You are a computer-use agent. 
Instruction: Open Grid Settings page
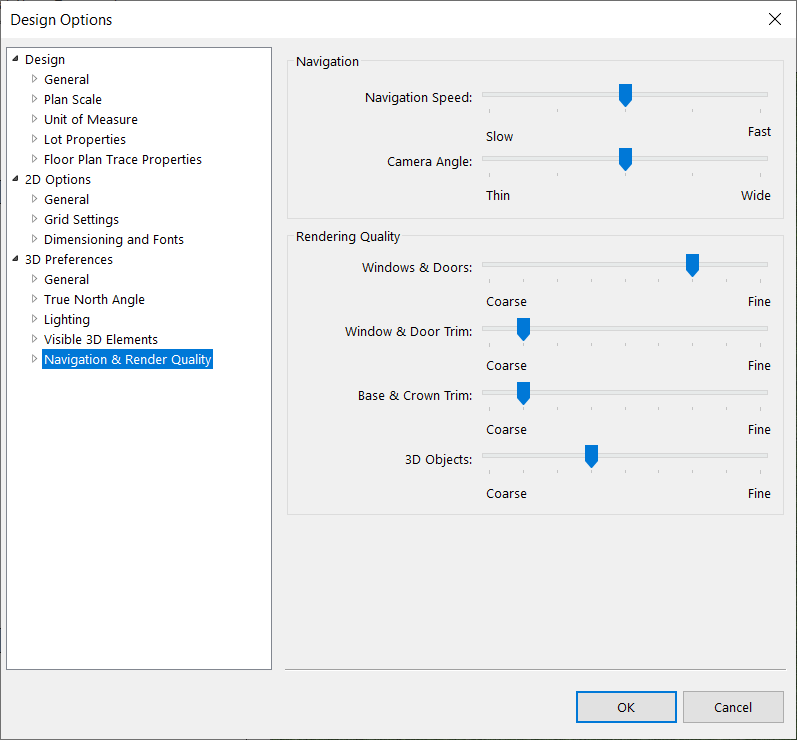click(x=81, y=220)
